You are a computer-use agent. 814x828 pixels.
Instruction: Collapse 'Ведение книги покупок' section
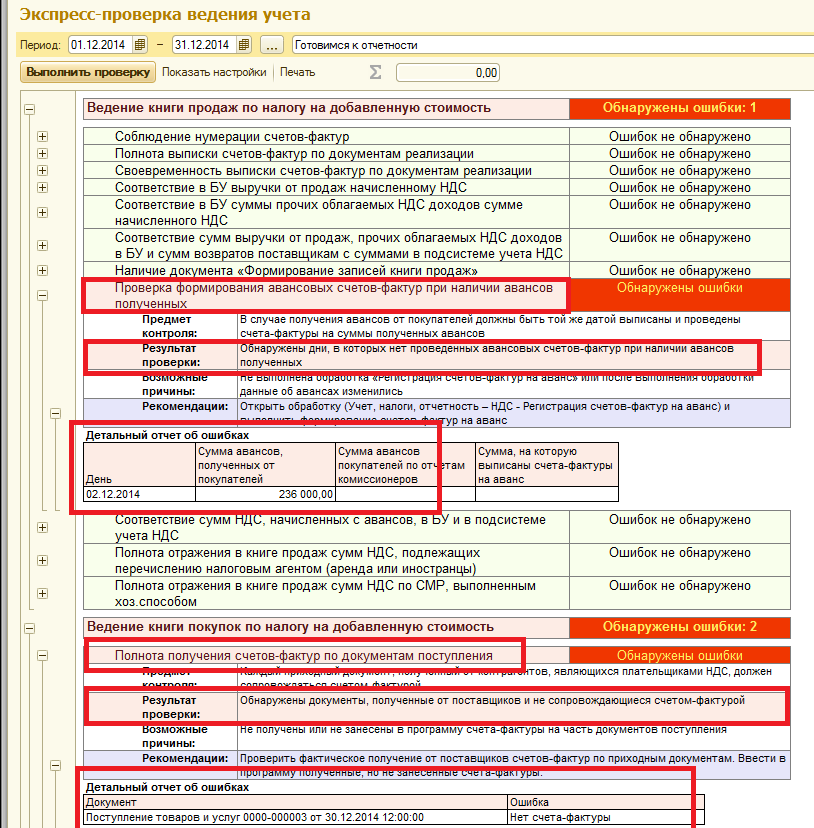click(29, 630)
